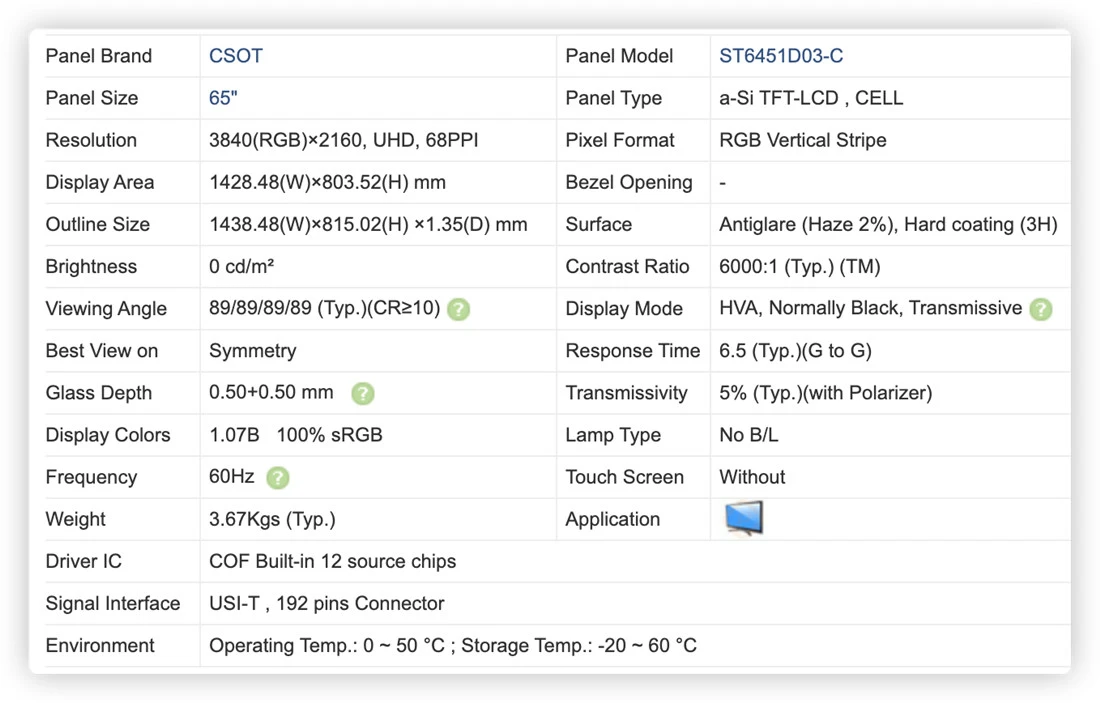
Task: Open the help icon beside Glass Depth
Action: (x=363, y=394)
